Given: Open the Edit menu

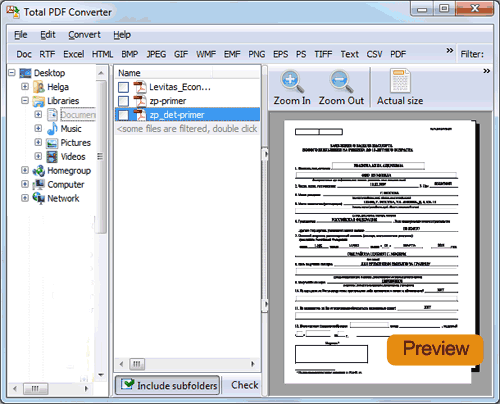Looking at the screenshot, I should coord(48,35).
